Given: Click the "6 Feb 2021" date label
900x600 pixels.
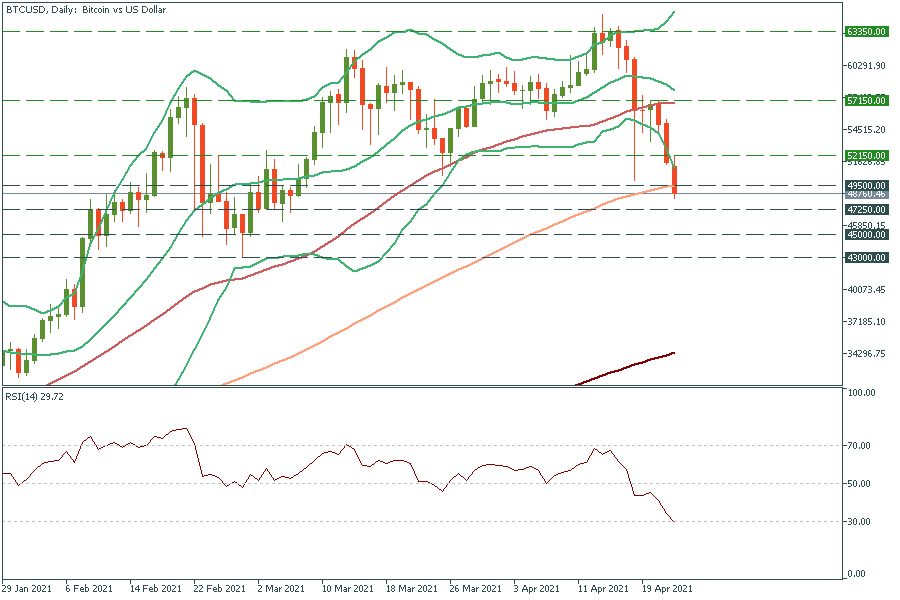Looking at the screenshot, I should tap(88, 589).
